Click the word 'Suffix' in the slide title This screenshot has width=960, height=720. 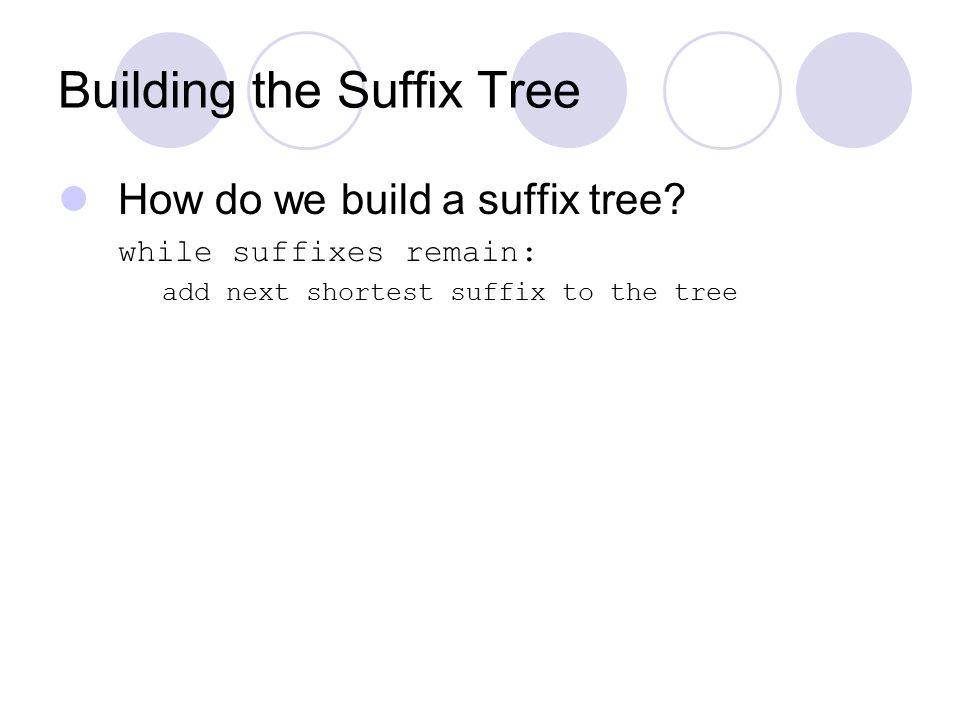tap(400, 90)
